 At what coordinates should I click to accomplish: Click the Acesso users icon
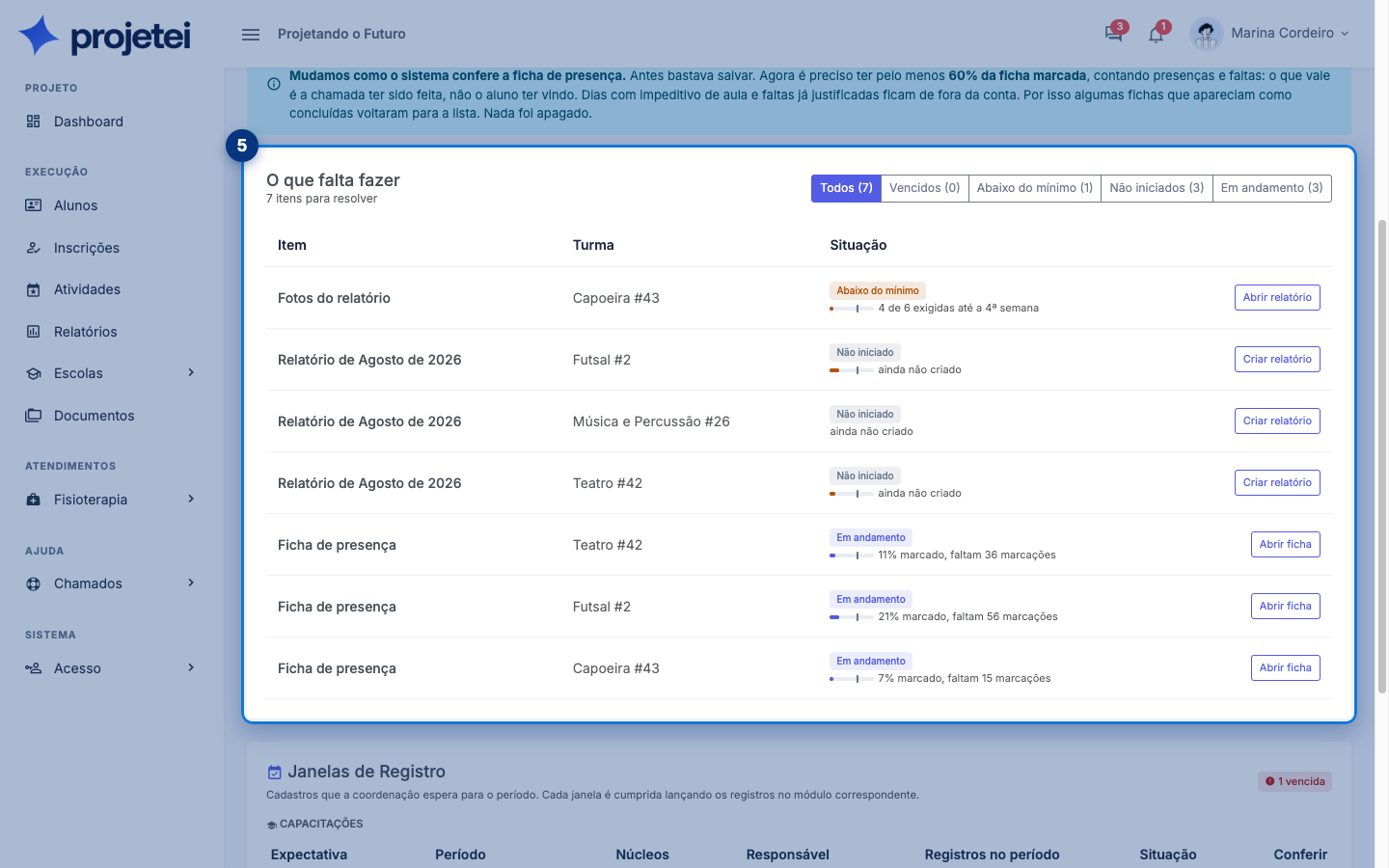pyautogui.click(x=34, y=668)
